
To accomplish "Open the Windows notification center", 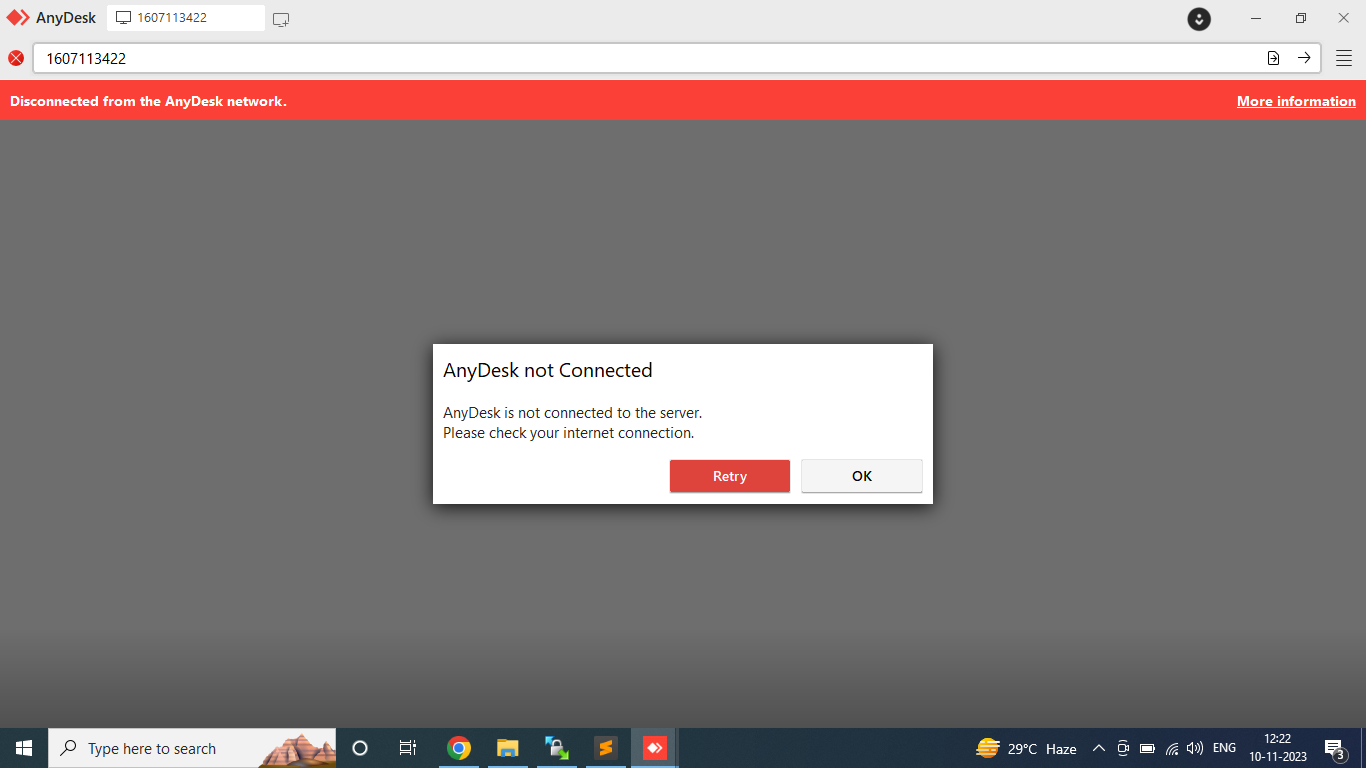I will (1333, 748).
